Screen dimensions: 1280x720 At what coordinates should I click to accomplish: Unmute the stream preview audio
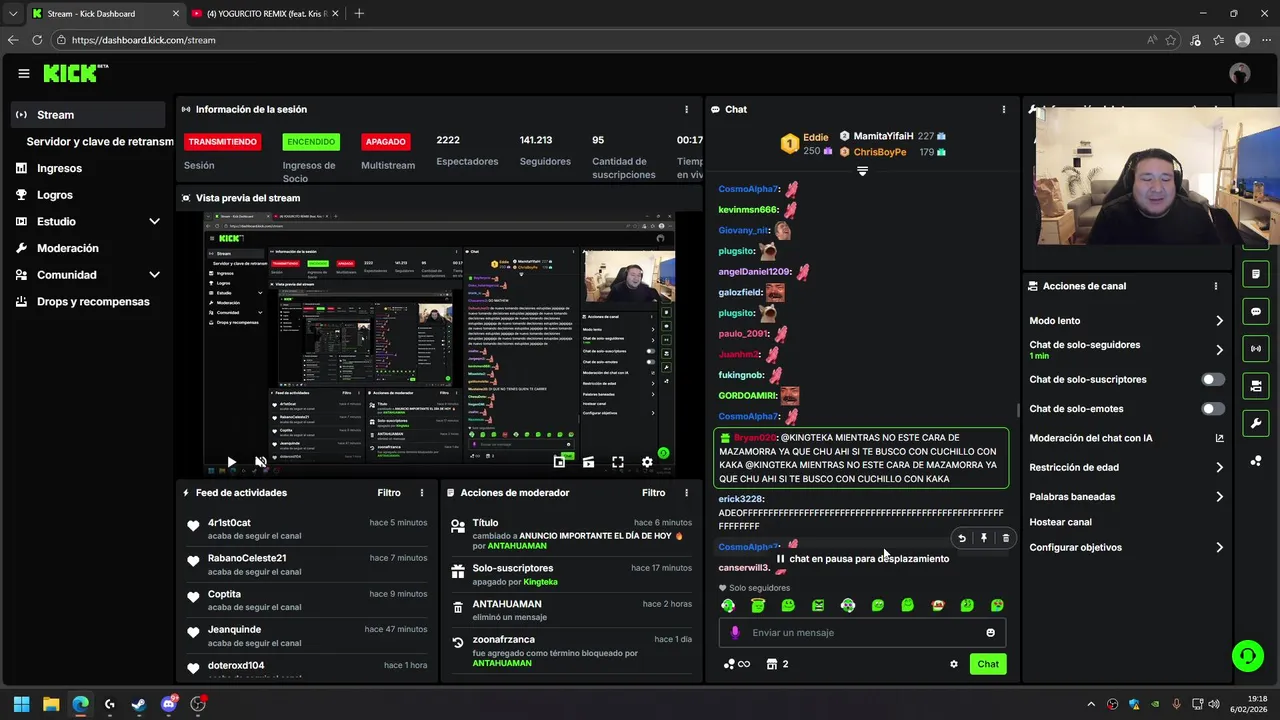coord(260,462)
